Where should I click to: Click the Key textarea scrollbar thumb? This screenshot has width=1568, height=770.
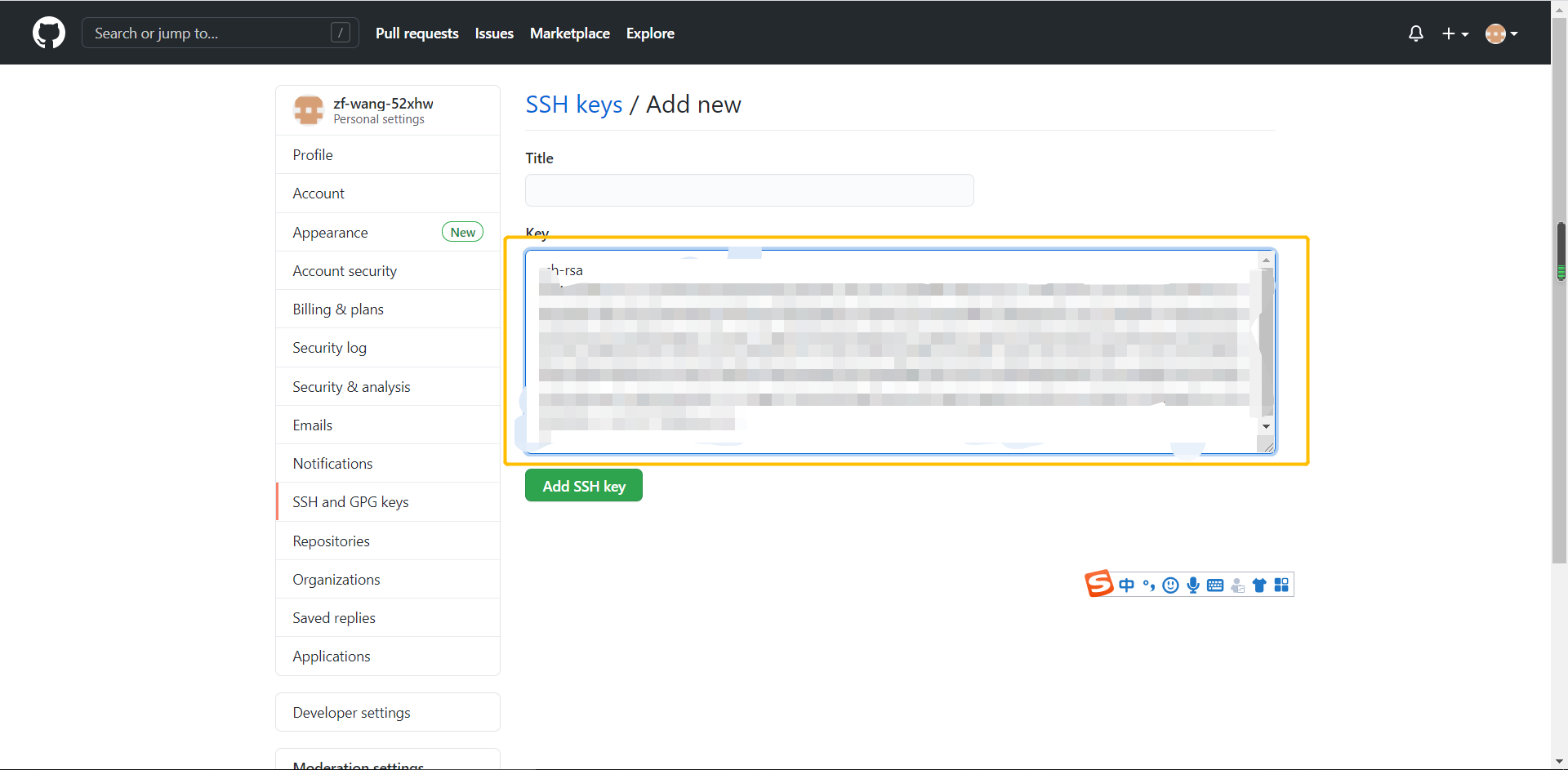pyautogui.click(x=1266, y=341)
